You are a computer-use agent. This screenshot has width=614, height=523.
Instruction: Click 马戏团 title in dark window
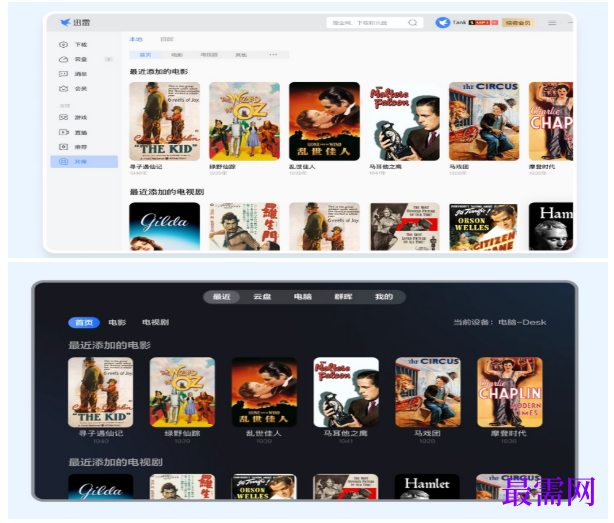(x=427, y=433)
